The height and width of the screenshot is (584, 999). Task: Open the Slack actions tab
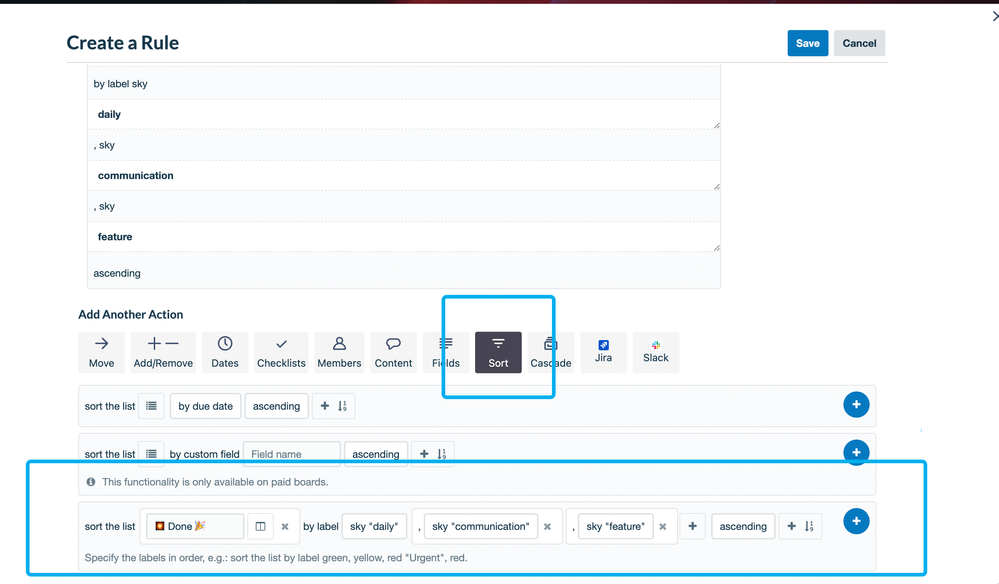point(656,352)
